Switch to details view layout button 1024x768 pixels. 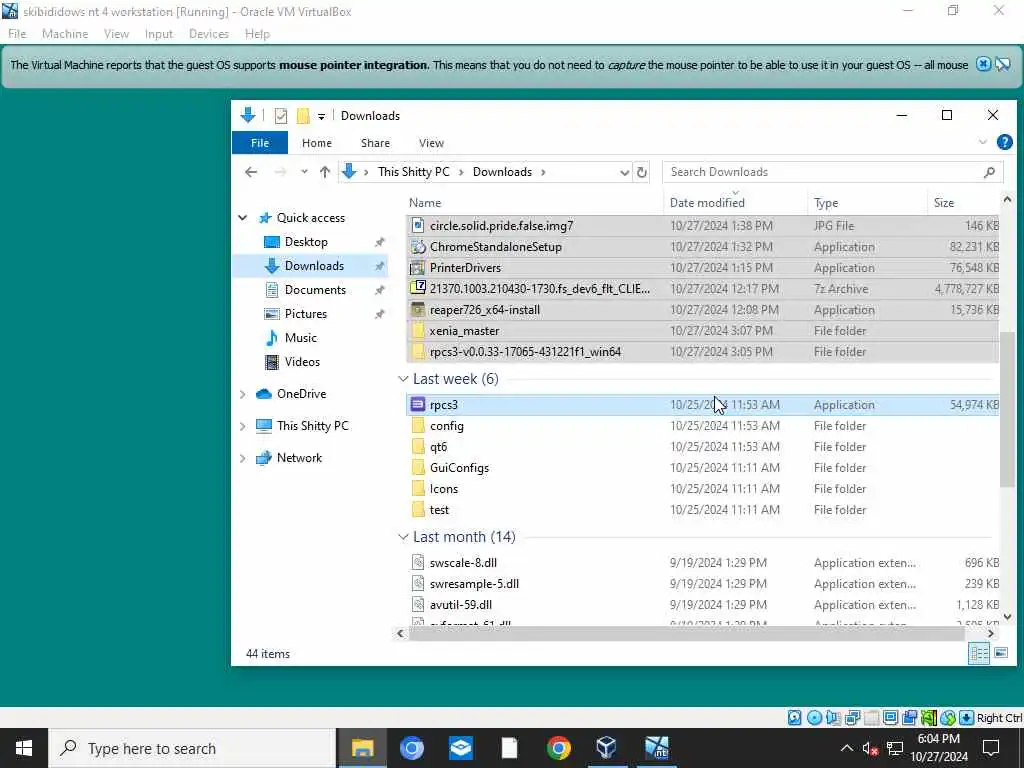point(979,653)
